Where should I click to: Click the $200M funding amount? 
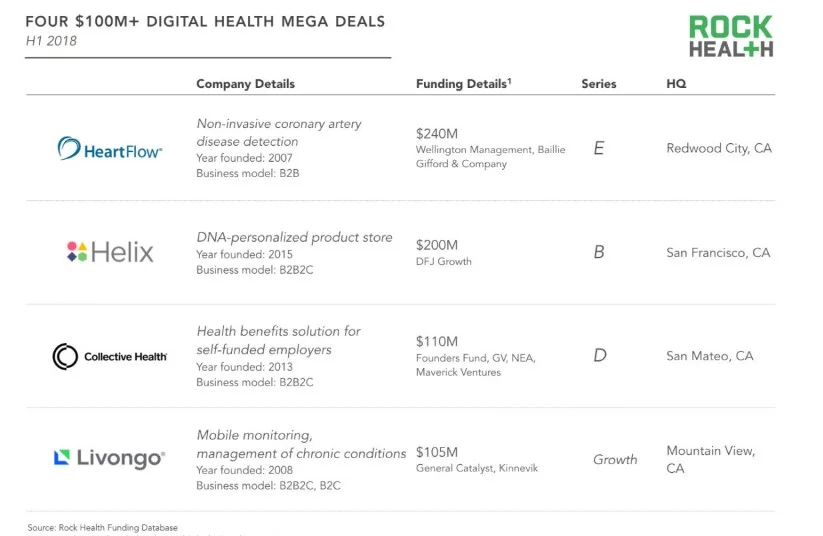tap(437, 245)
